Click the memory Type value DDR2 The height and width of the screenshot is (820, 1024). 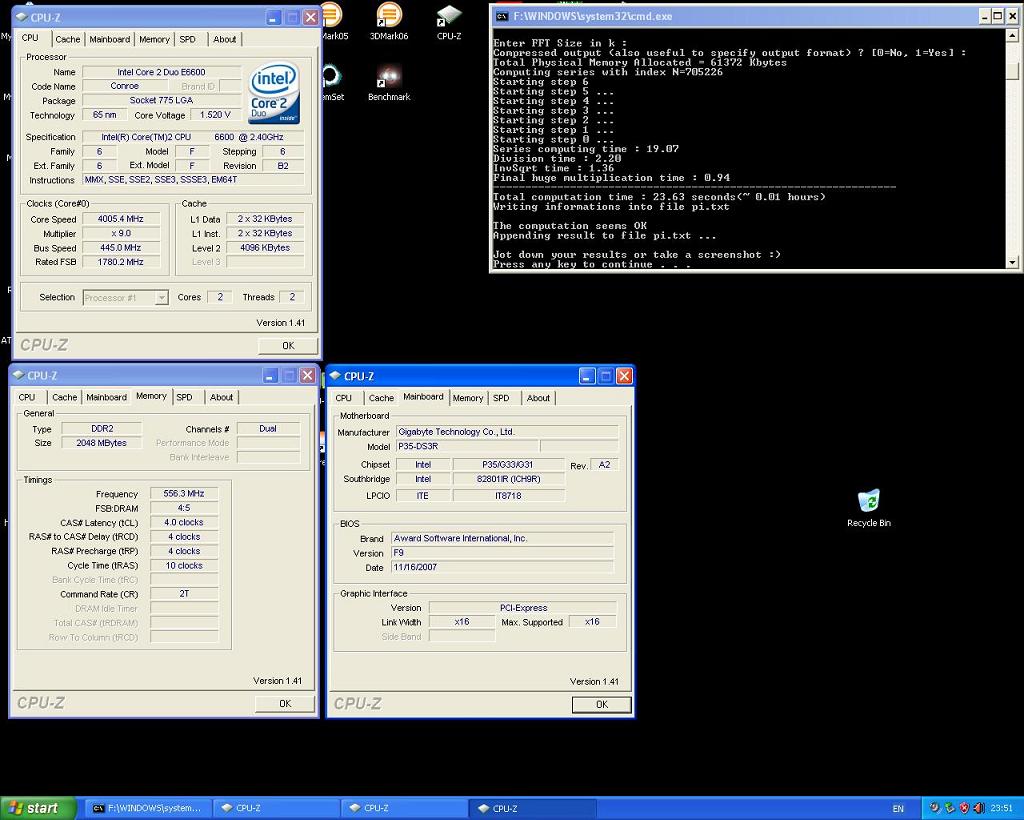(x=102, y=428)
